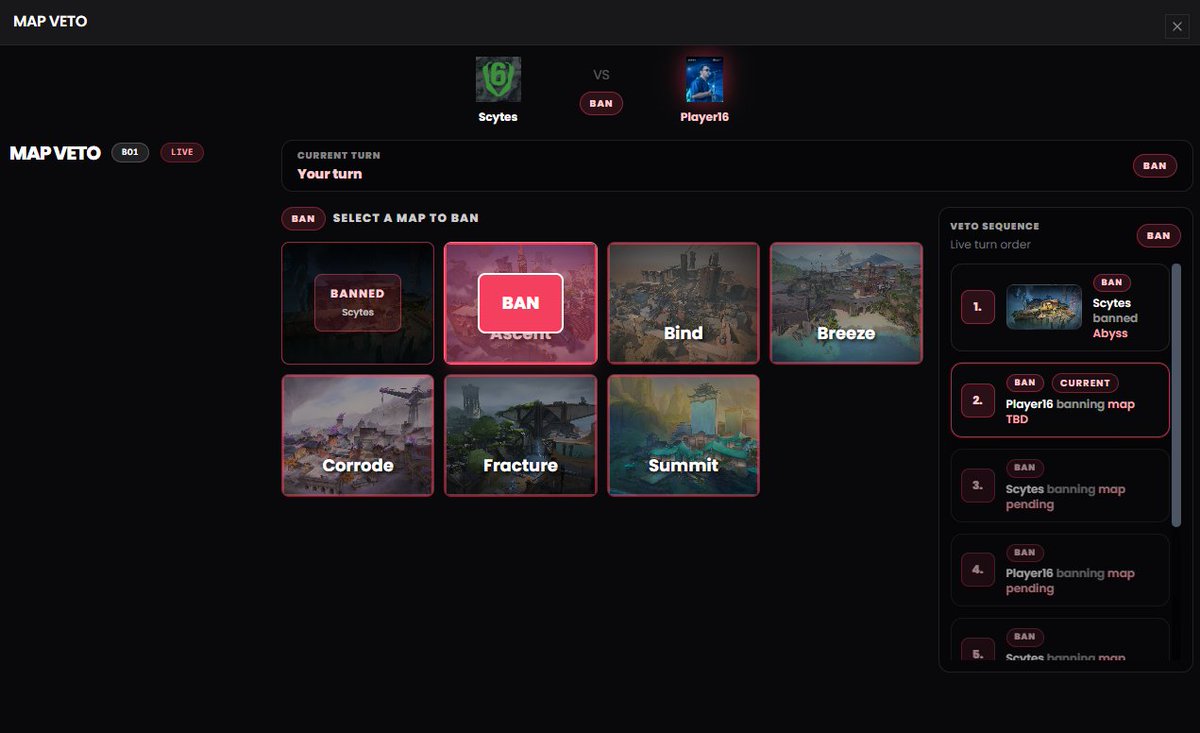Click step number 2 in veto sequence
The image size is (1200, 733).
[978, 400]
